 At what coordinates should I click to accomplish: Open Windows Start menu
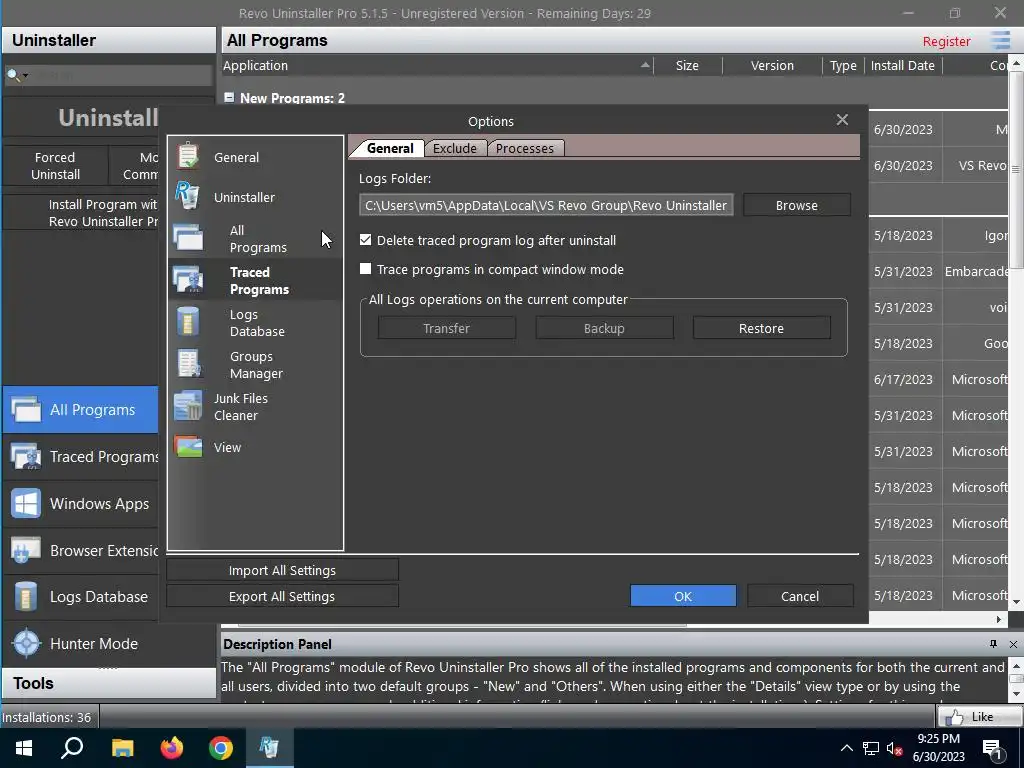pyautogui.click(x=24, y=748)
